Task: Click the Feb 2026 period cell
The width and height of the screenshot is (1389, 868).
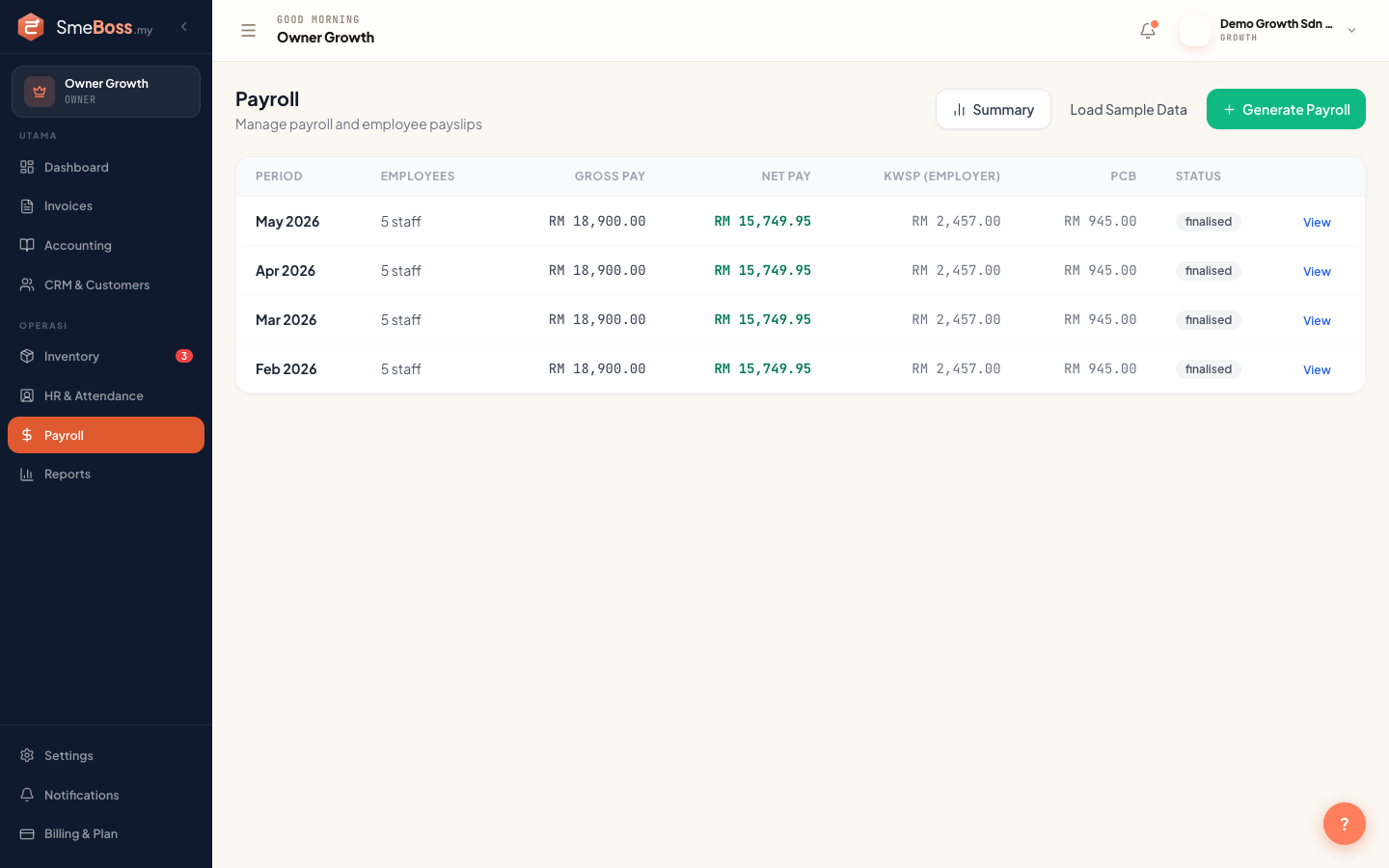Action: tap(286, 369)
